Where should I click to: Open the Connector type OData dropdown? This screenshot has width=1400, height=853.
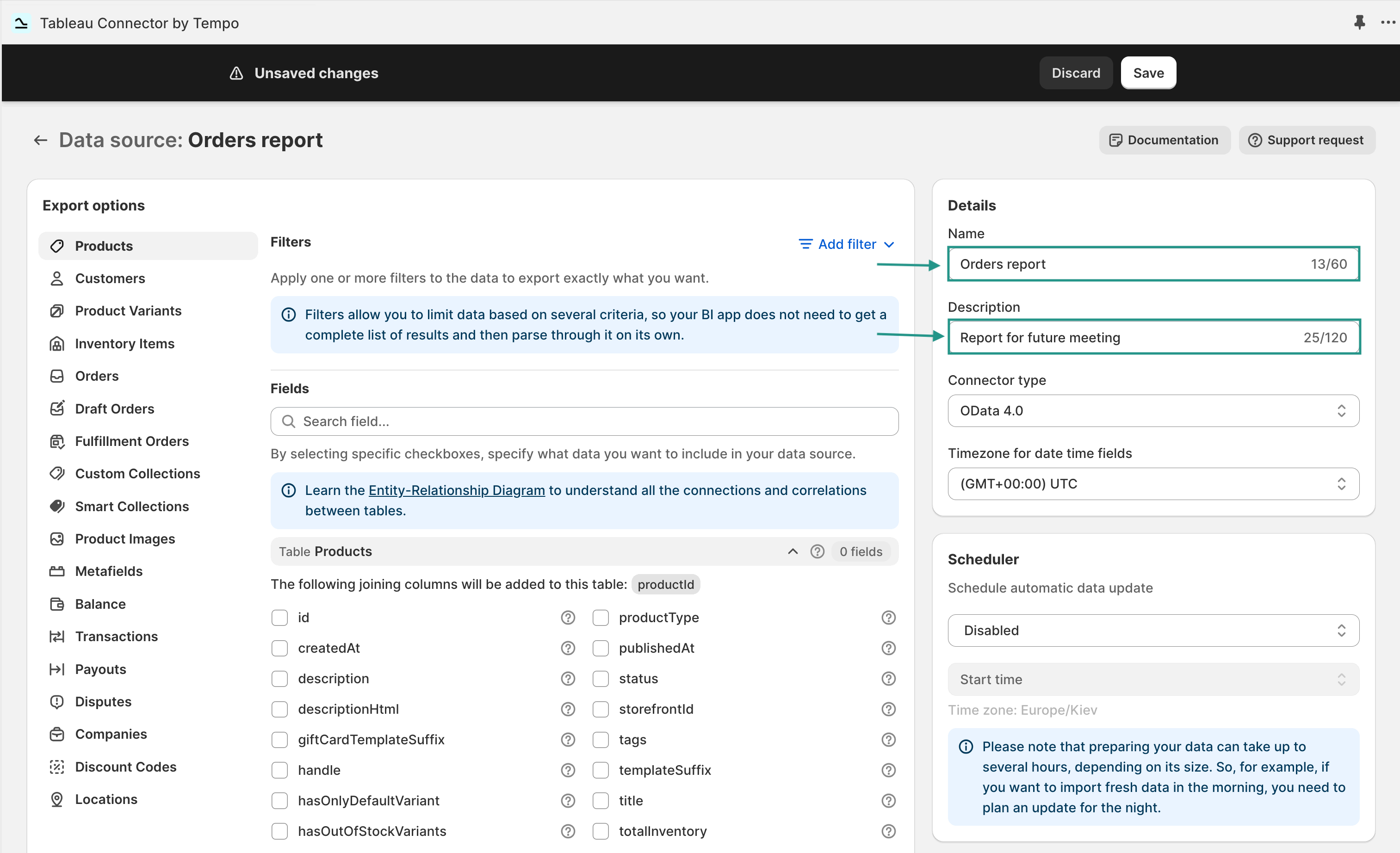(1152, 411)
